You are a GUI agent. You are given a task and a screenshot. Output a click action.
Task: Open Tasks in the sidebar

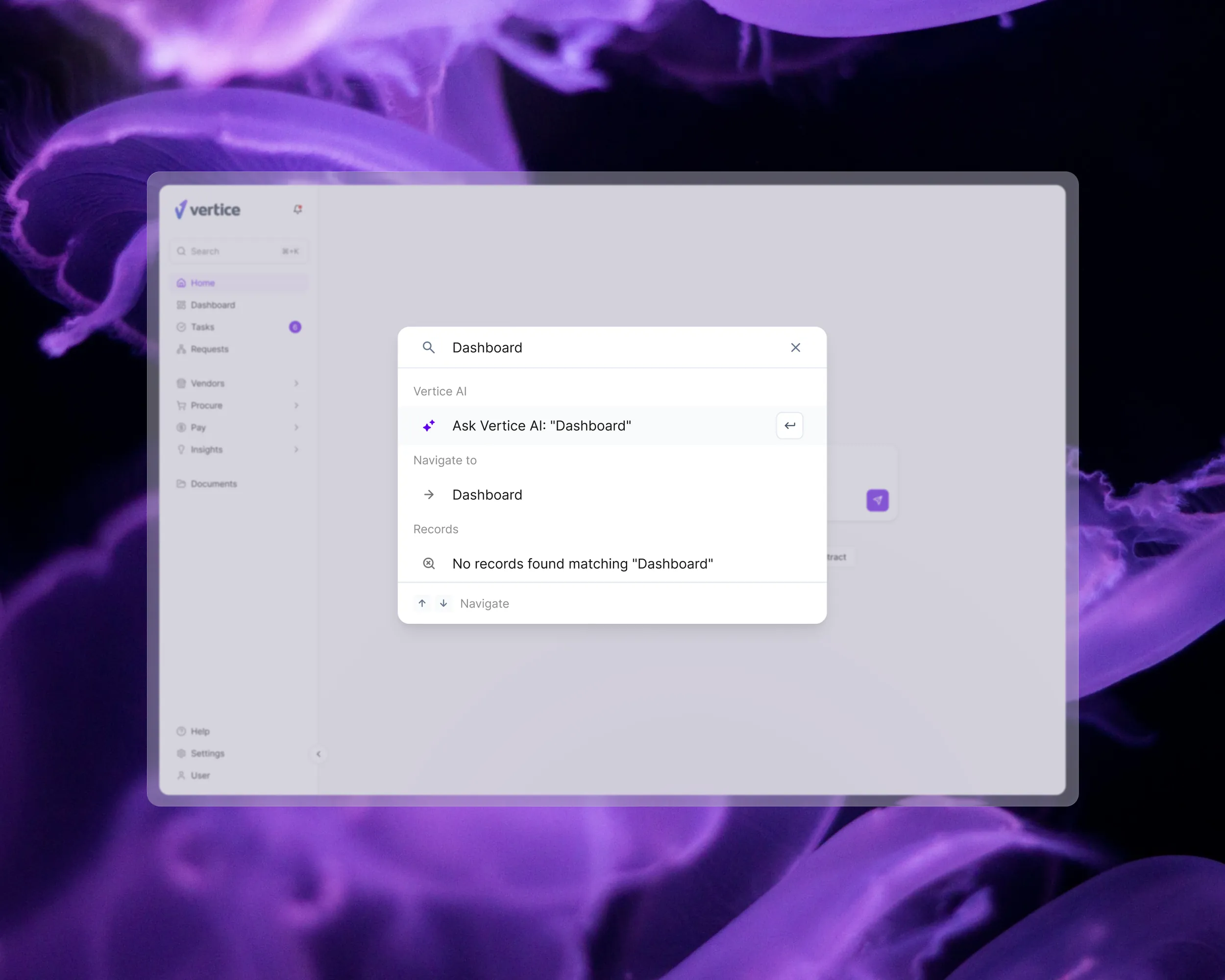tap(239, 327)
